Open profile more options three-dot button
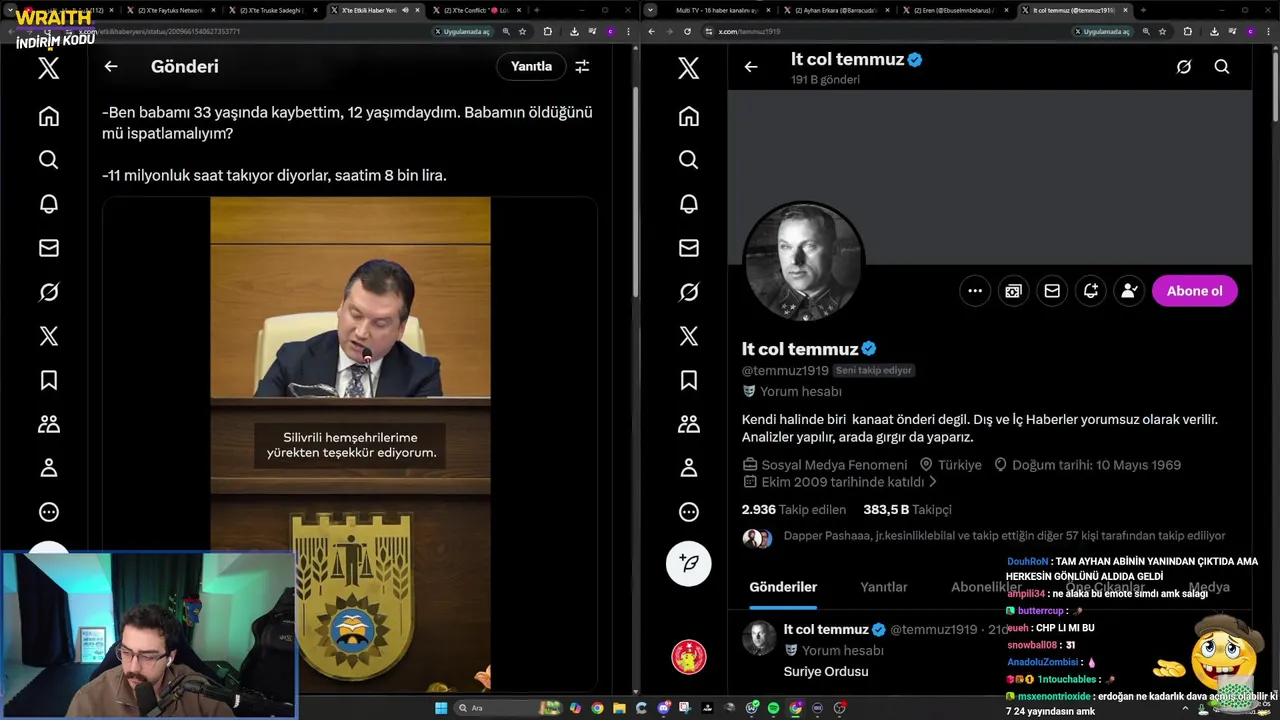The height and width of the screenshot is (720, 1280). coord(975,291)
